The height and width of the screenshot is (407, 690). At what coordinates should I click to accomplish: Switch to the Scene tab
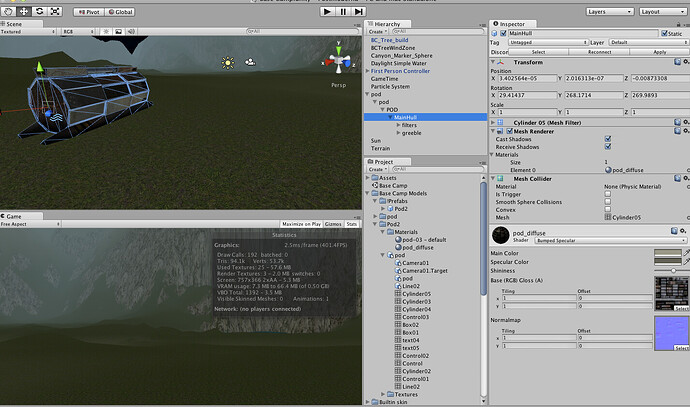coord(22,24)
